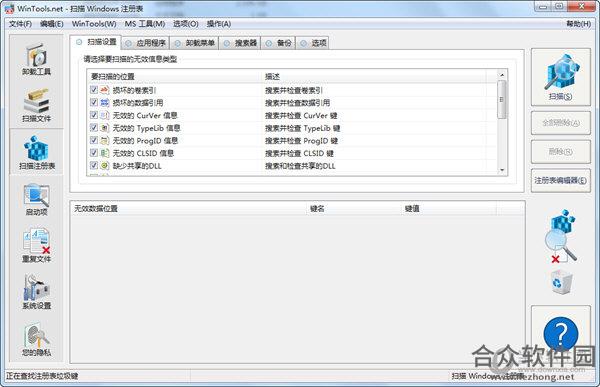Open the 系统设置 system settings tool
The image size is (600, 387).
(36, 292)
